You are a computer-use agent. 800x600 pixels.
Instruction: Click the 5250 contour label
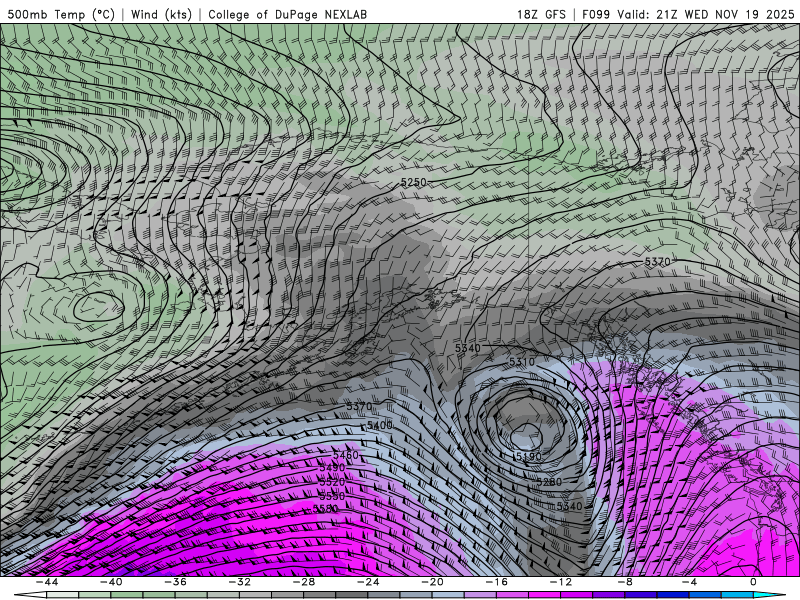point(413,182)
